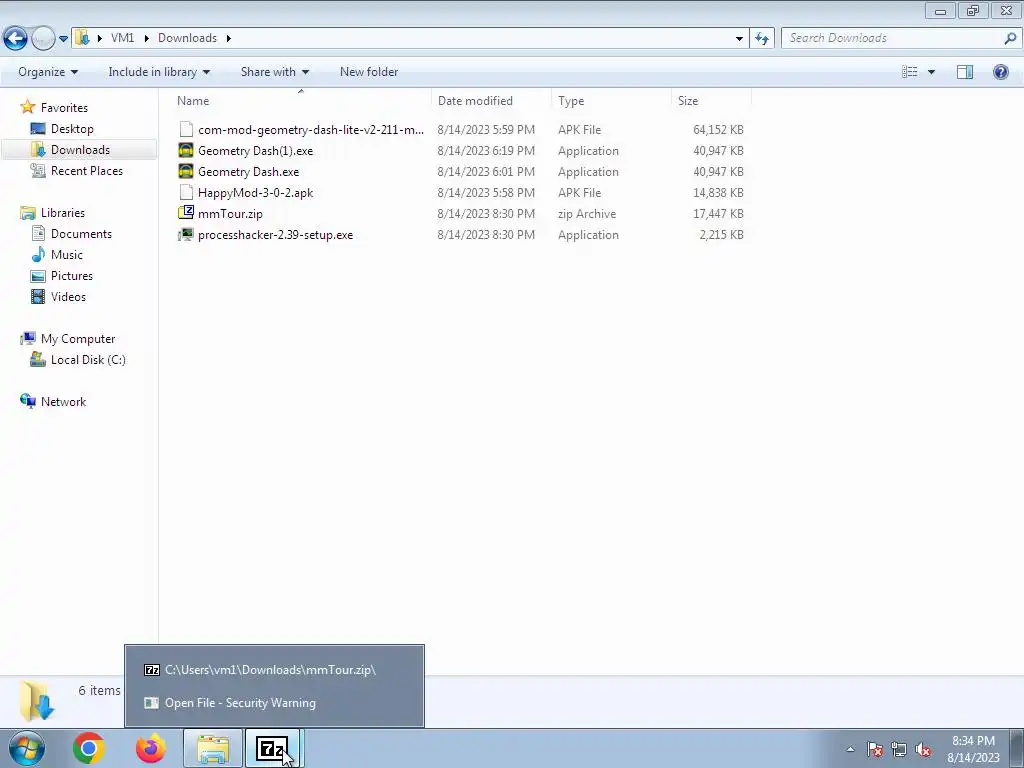Click the Downloads breadcrumb in address bar
This screenshot has height=768, width=1024.
click(x=187, y=38)
